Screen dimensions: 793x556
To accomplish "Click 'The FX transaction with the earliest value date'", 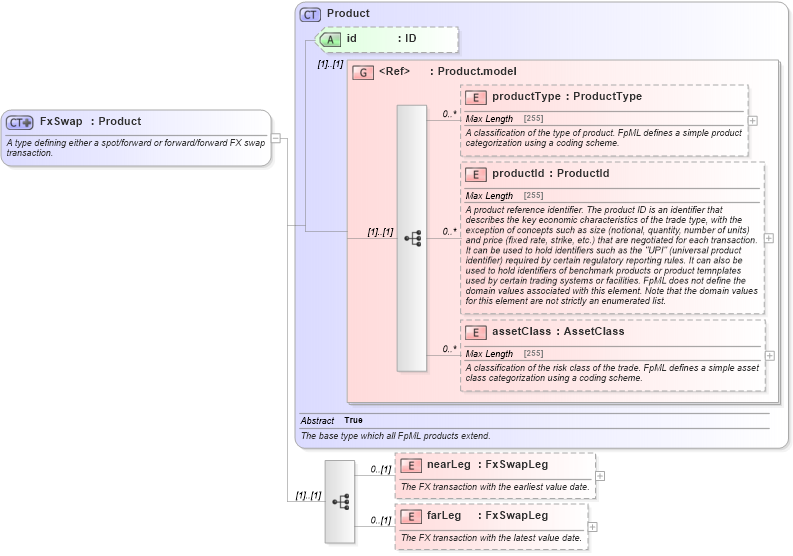I will tap(495, 487).
